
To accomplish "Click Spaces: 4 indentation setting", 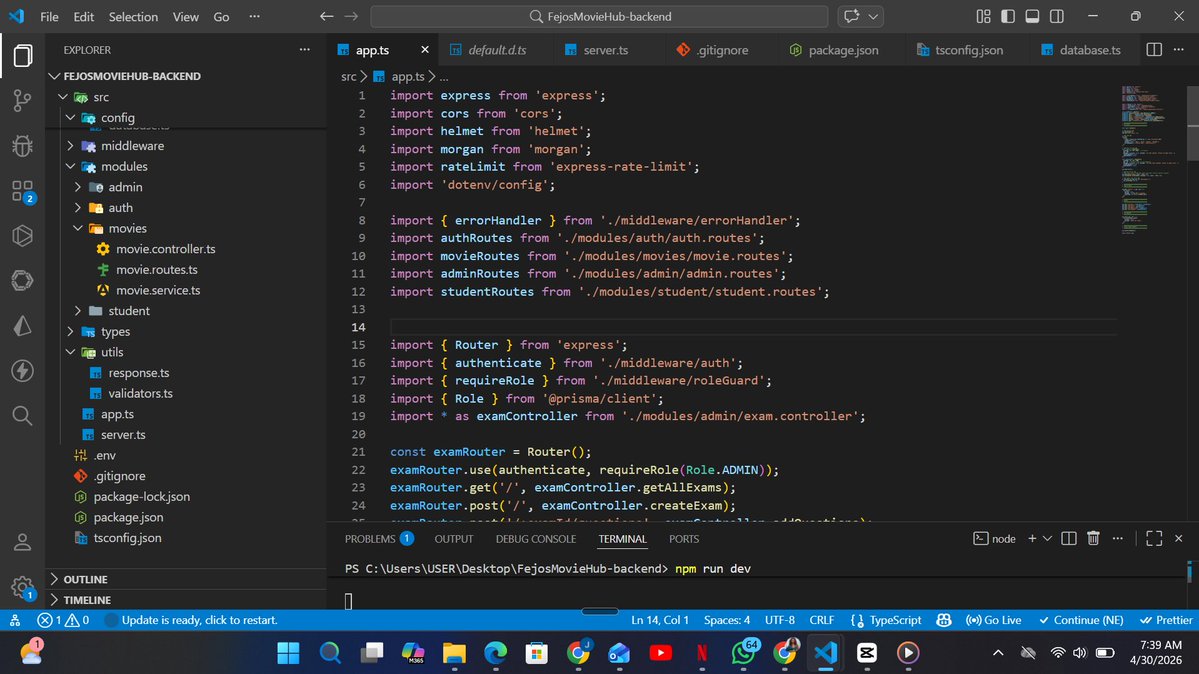I will (726, 620).
